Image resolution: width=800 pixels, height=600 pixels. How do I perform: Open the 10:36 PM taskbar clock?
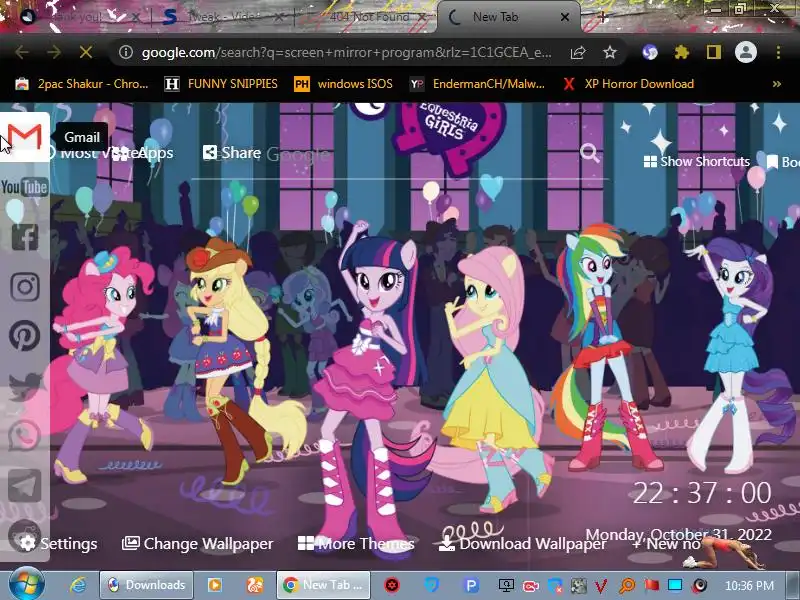point(749,586)
